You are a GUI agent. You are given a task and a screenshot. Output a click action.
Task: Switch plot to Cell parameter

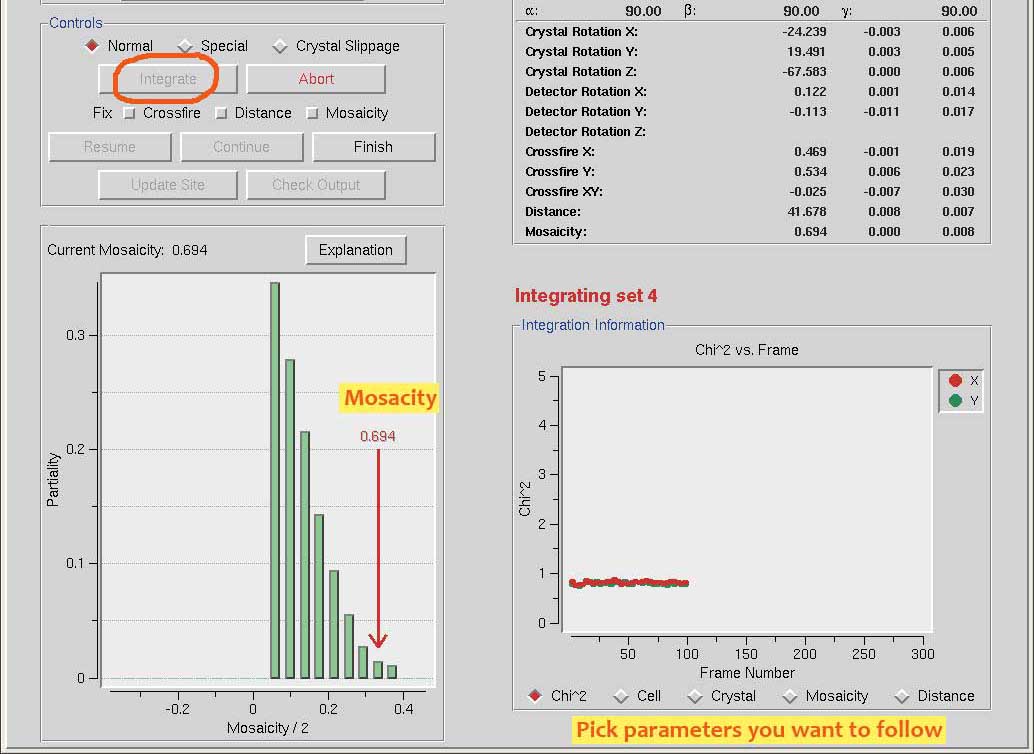click(621, 696)
